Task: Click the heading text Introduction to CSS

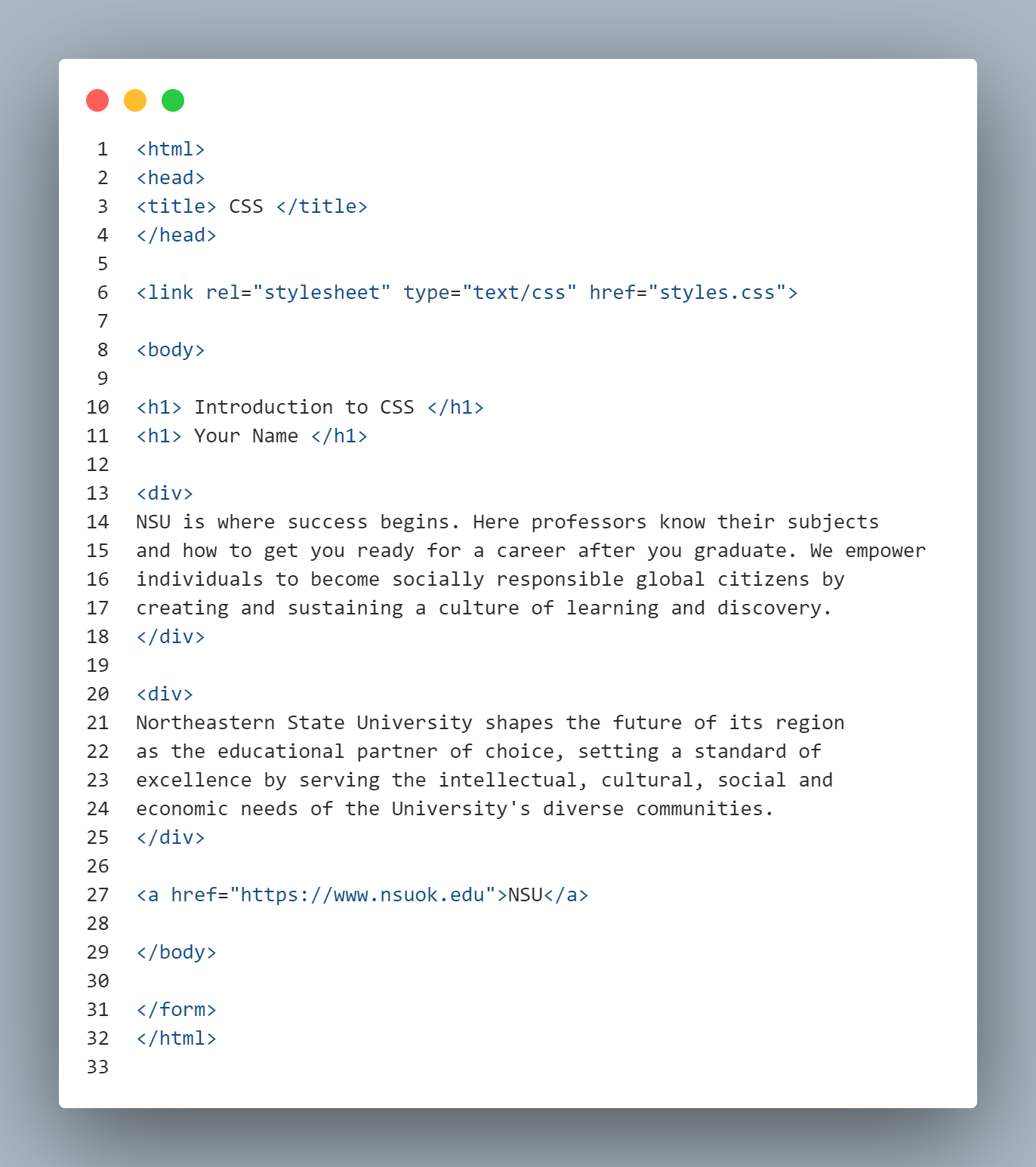Action: pyautogui.click(x=304, y=408)
